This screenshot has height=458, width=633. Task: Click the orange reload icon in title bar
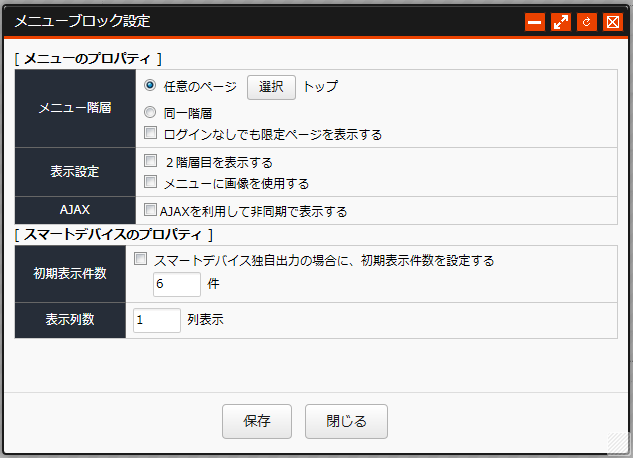[587, 22]
